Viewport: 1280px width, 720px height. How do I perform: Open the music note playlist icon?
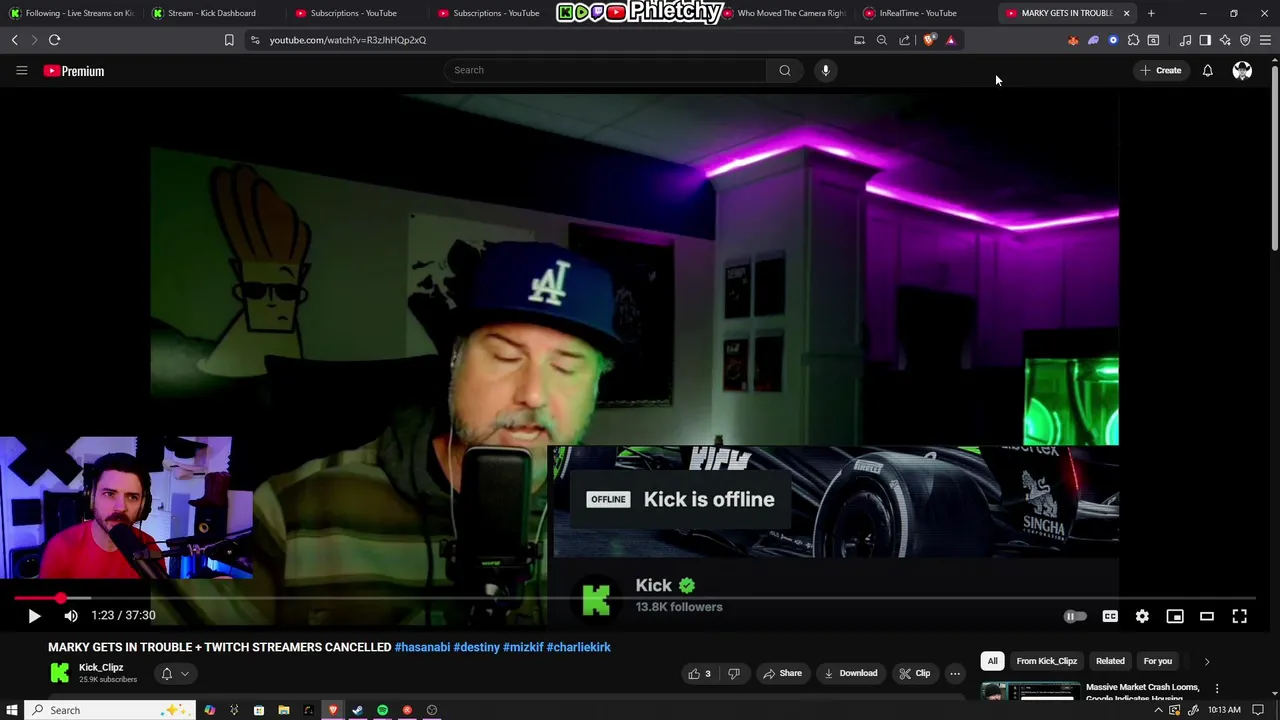pos(1185,40)
